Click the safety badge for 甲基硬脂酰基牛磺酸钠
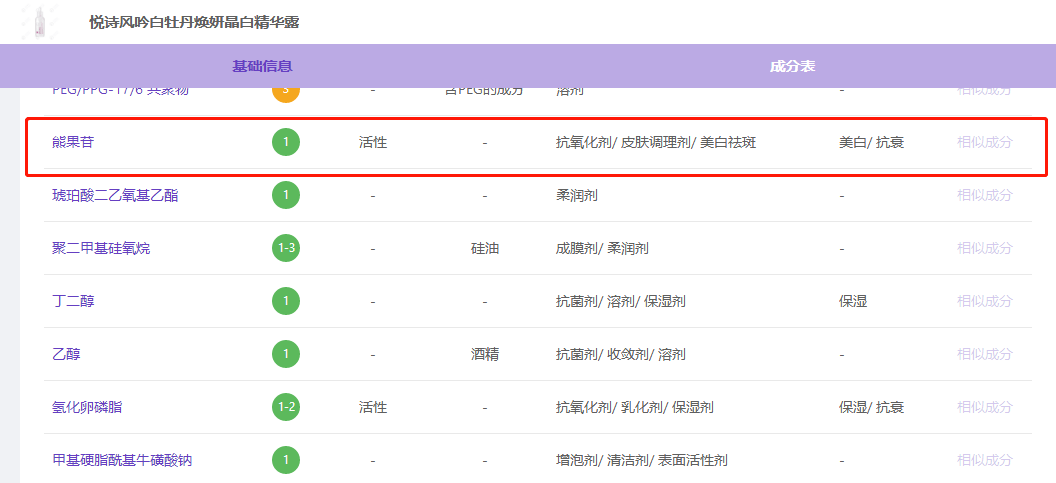The width and height of the screenshot is (1056, 483). pos(286,460)
